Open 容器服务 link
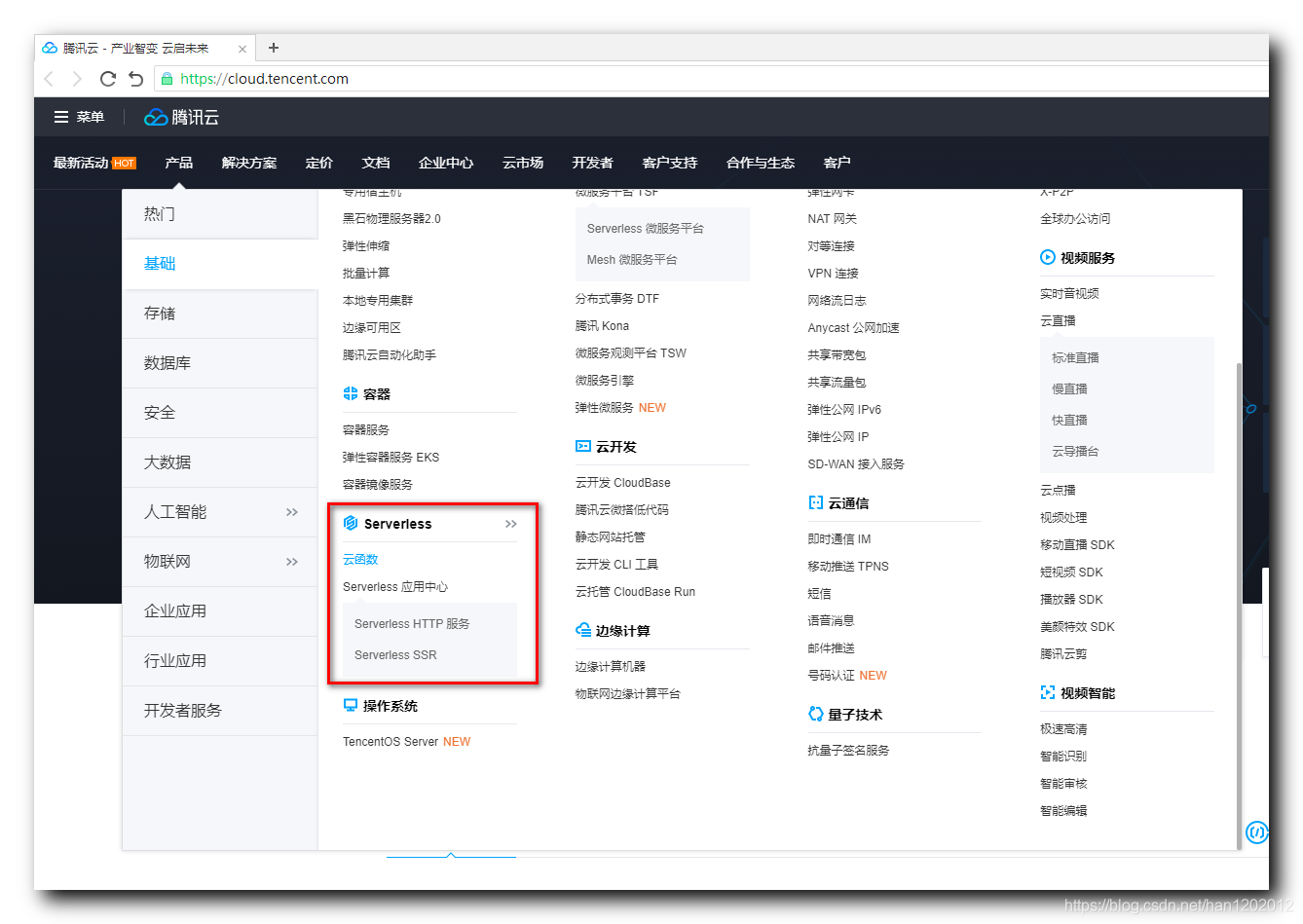The width and height of the screenshot is (1303, 924). coord(366,429)
